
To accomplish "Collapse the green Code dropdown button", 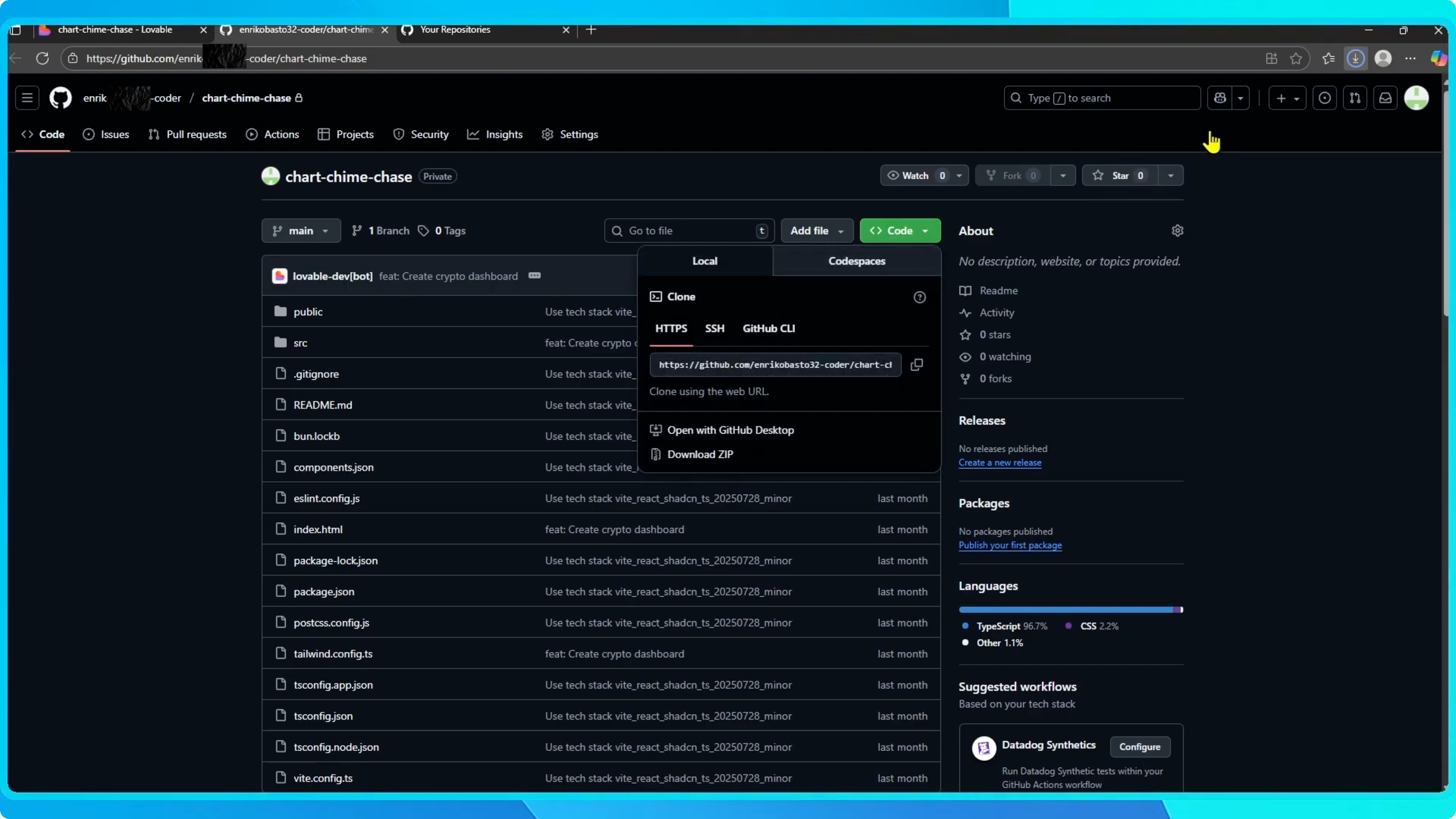I will click(900, 231).
